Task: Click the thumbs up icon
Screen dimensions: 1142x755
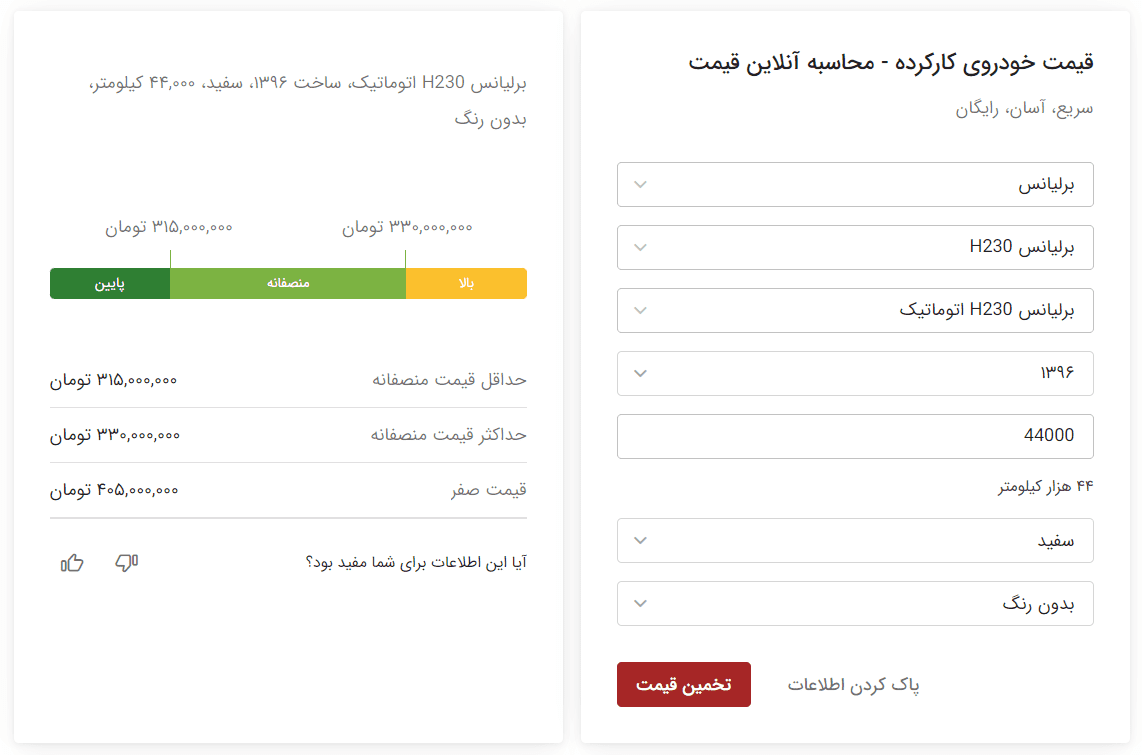Action: tap(72, 563)
